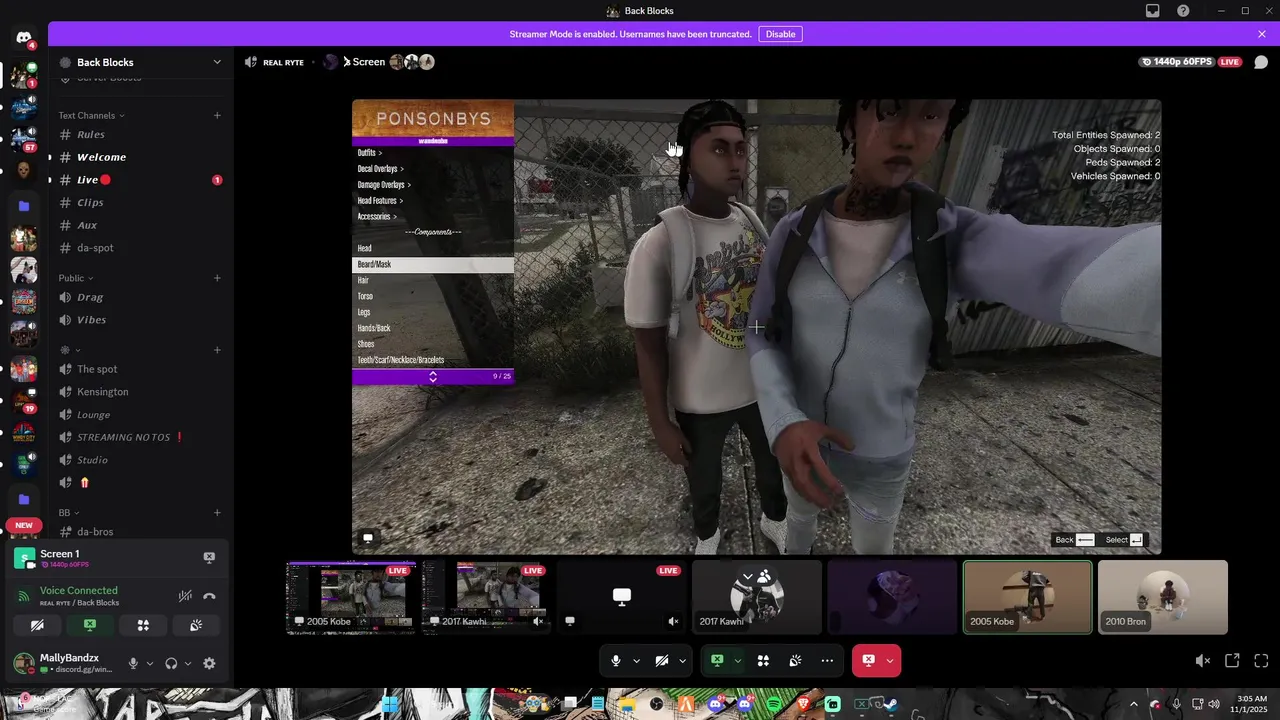Expand Head Features submenu
1280x720 pixels.
[x=433, y=201]
